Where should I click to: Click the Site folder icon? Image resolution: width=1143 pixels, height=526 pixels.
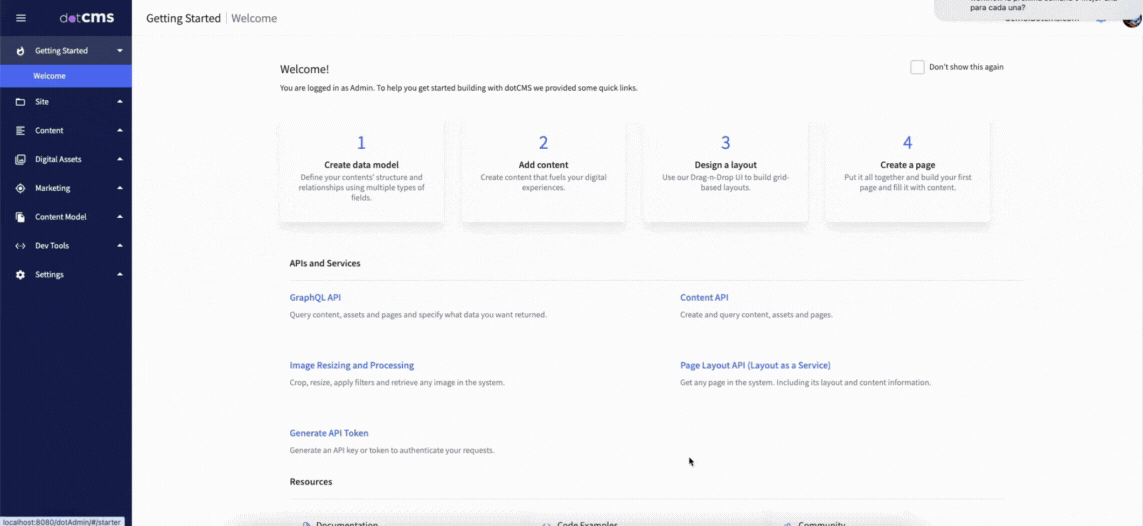20,102
